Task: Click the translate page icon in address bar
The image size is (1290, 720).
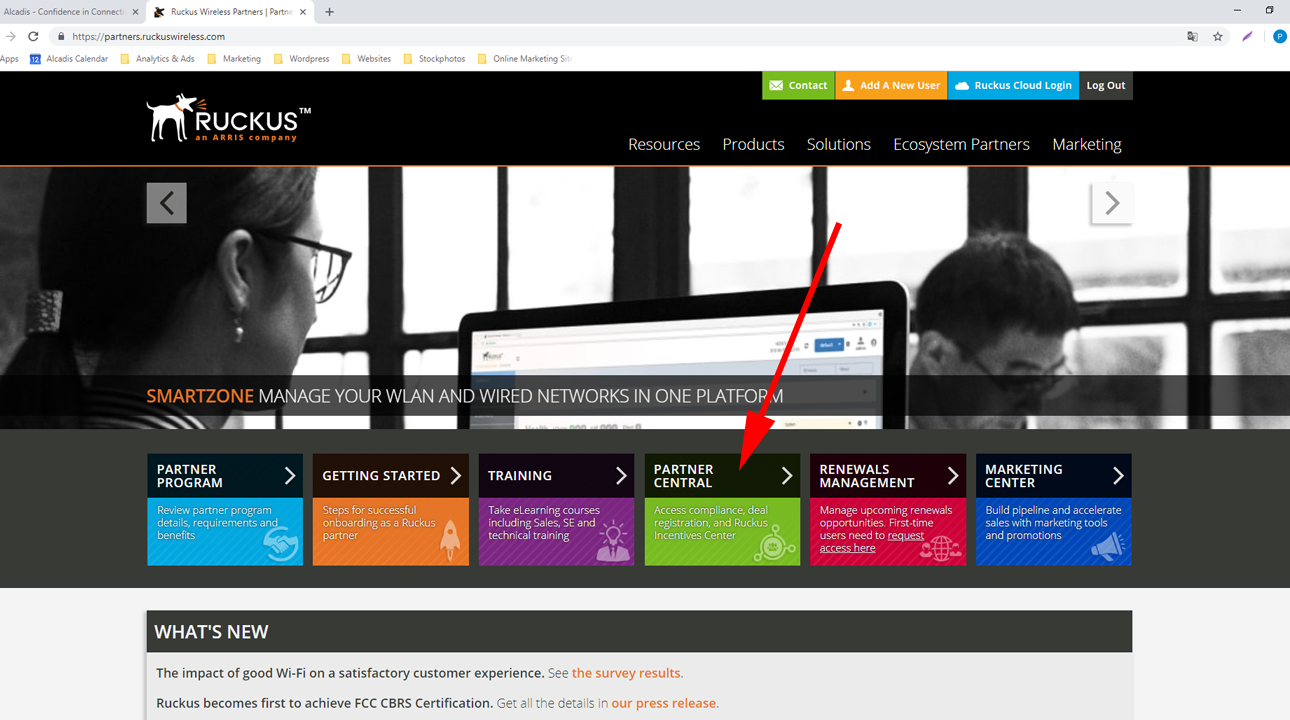Action: click(1192, 36)
